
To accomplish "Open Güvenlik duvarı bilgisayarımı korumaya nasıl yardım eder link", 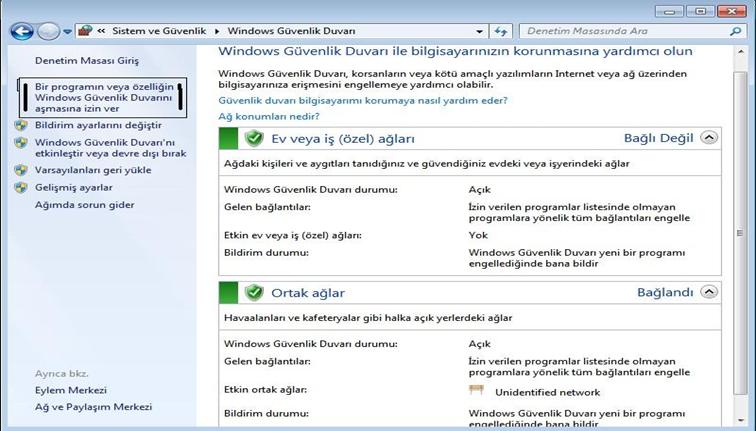I will (363, 101).
